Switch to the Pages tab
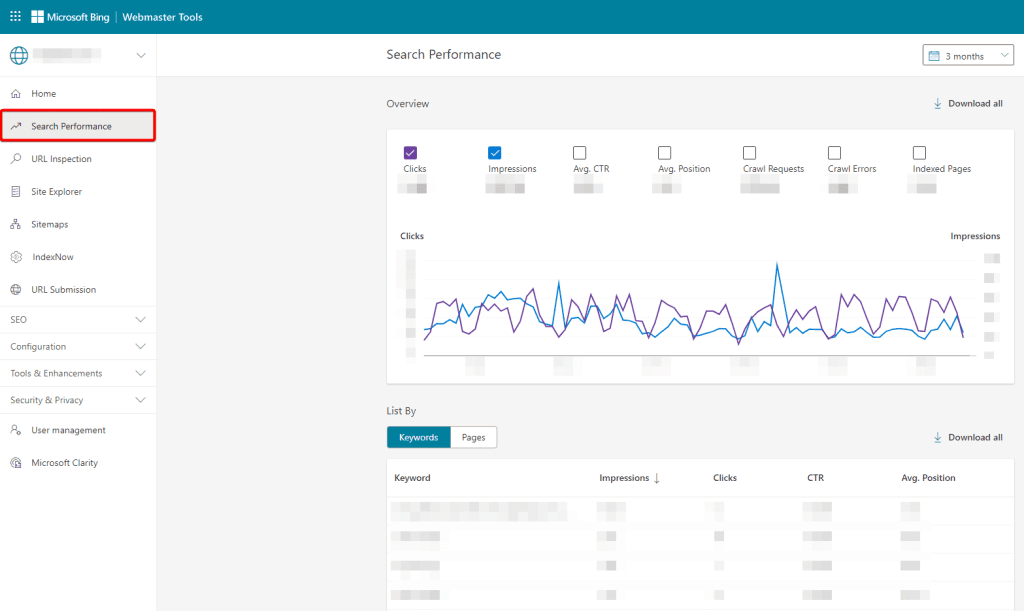This screenshot has height=611, width=1024. (473, 438)
